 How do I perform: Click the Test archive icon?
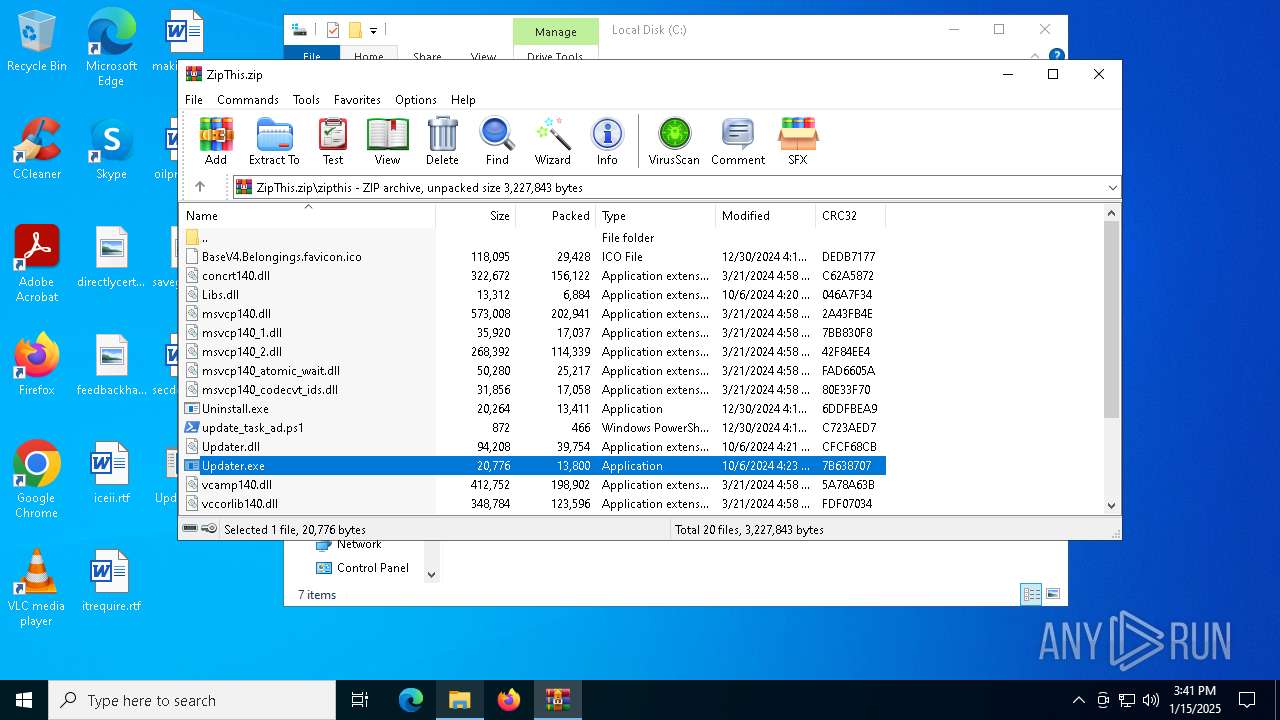click(x=333, y=141)
